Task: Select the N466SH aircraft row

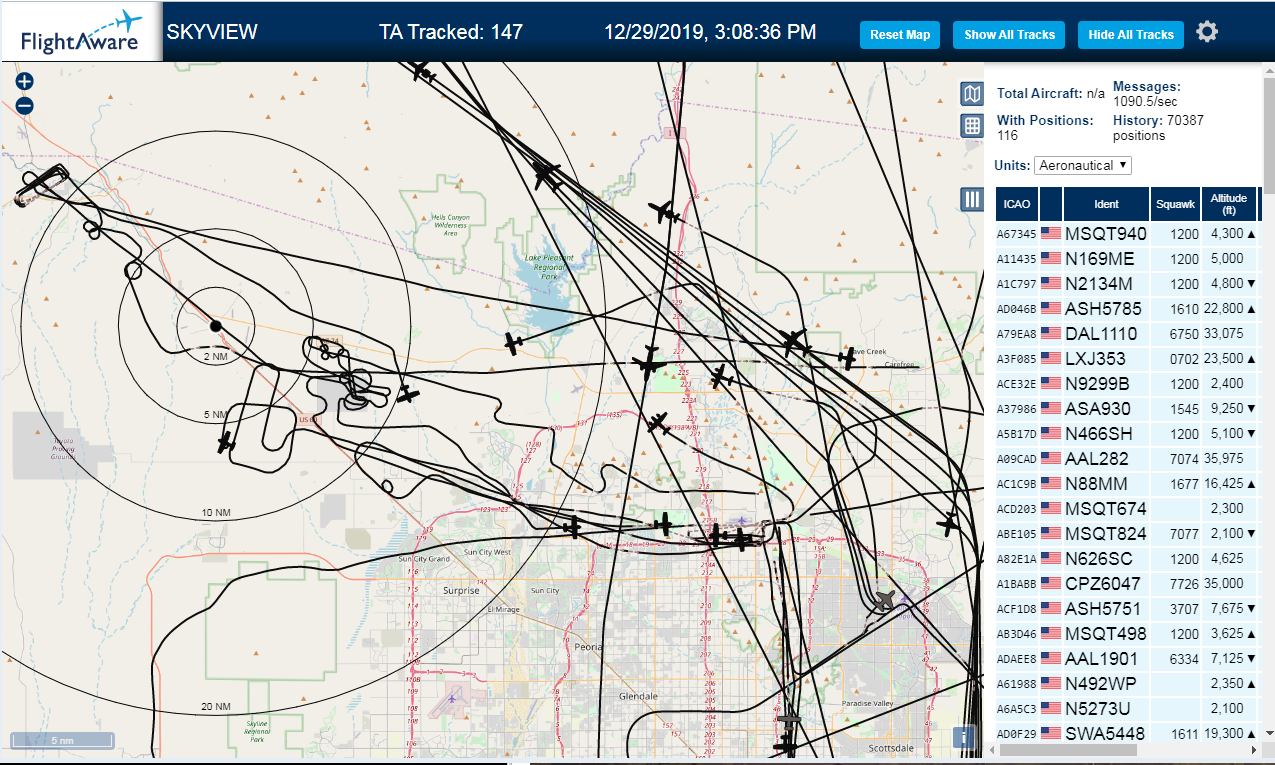Action: pyautogui.click(x=1127, y=433)
